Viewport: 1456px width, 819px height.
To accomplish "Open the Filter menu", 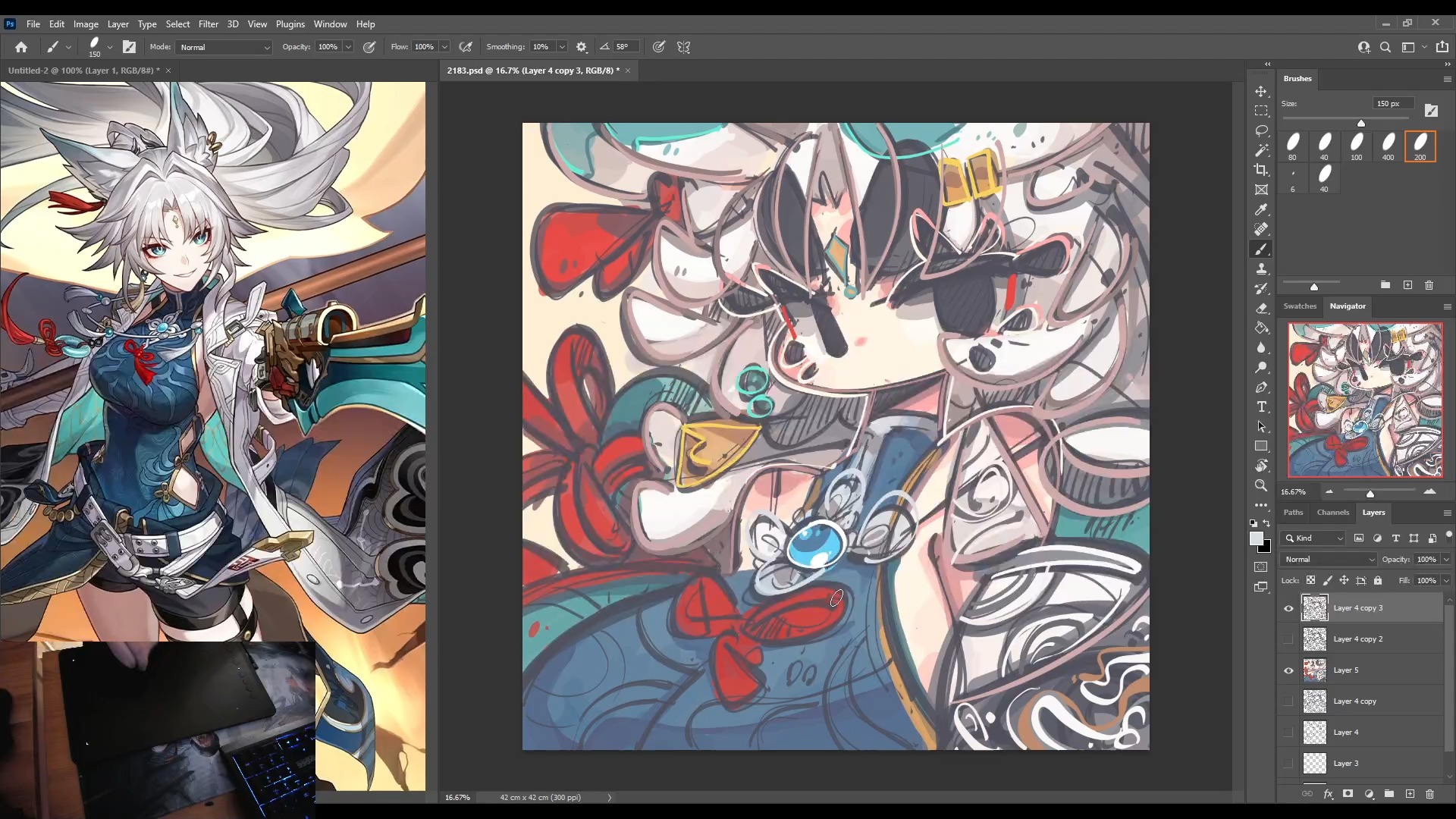I will click(208, 24).
